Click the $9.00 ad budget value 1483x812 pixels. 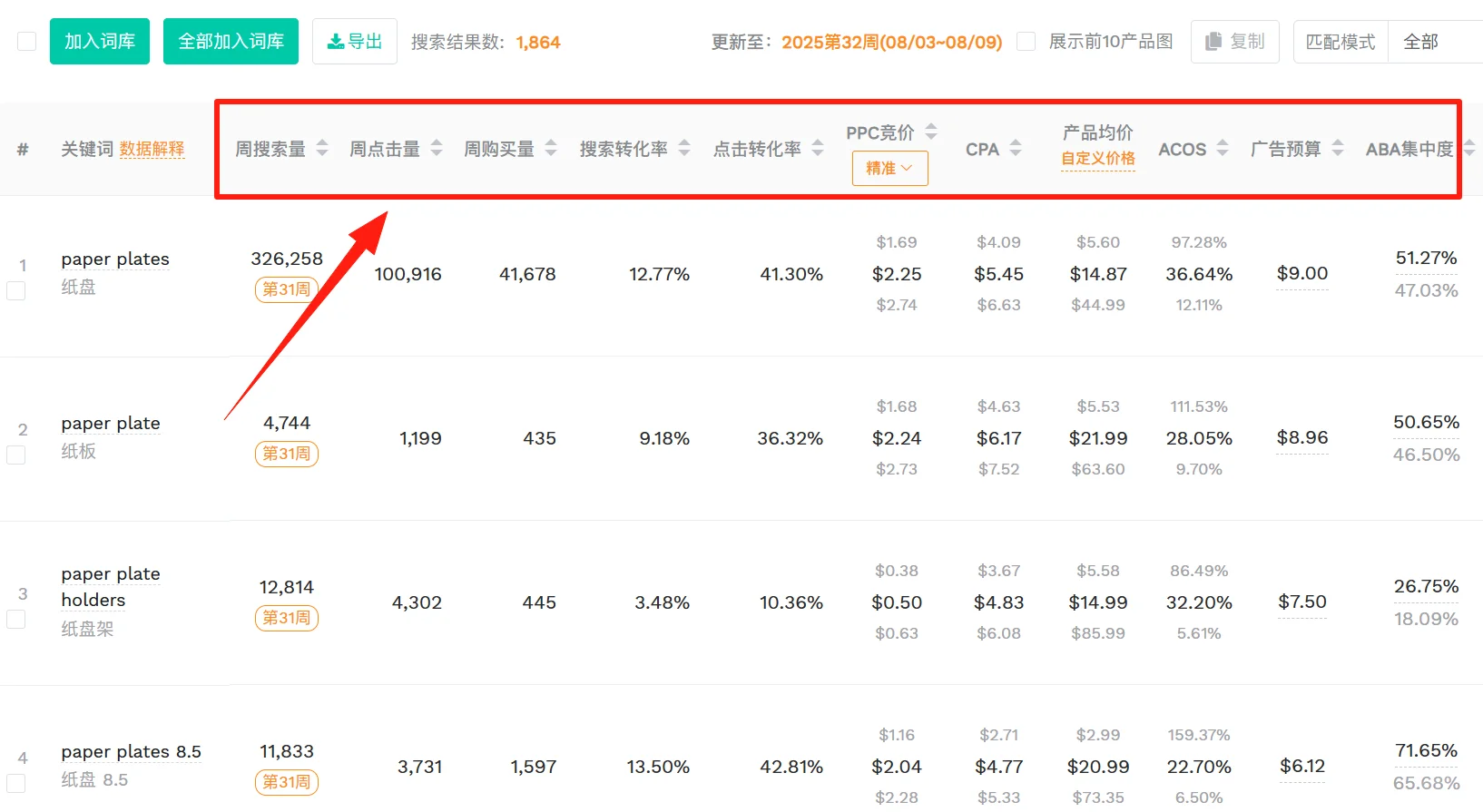click(x=1302, y=273)
